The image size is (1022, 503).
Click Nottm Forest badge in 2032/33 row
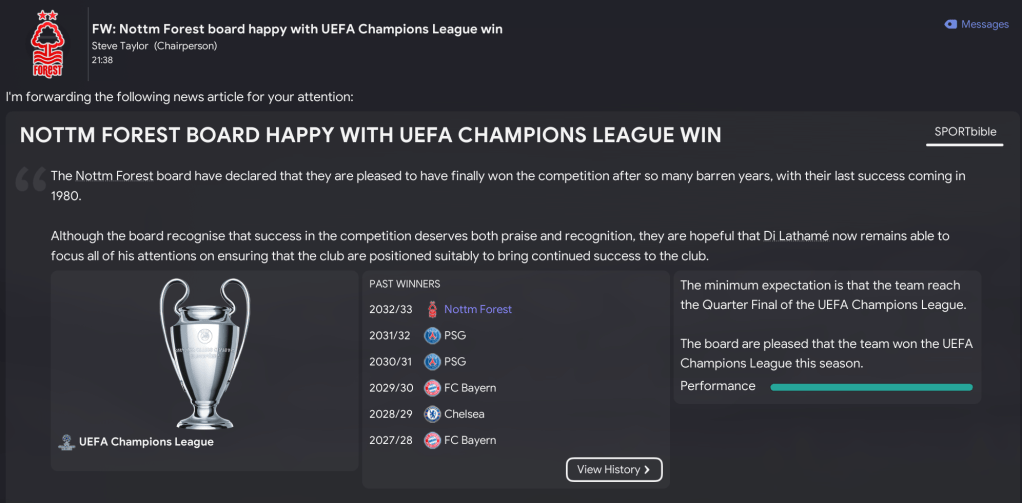(x=432, y=310)
